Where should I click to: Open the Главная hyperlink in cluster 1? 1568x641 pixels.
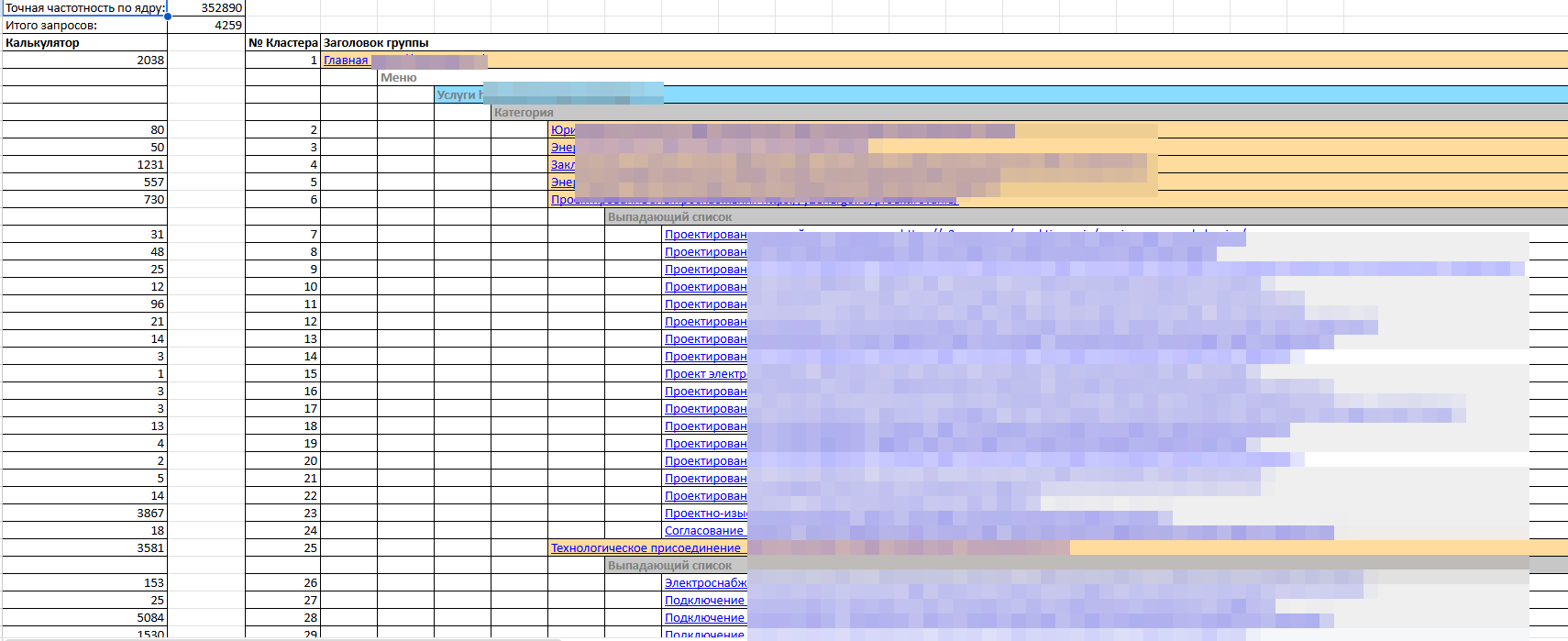[346, 61]
